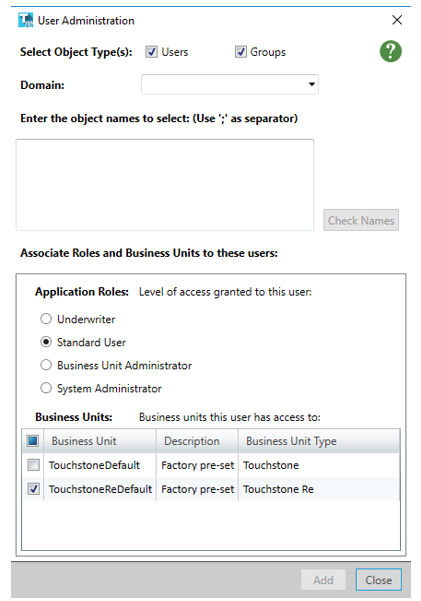Close the User Administration dialog with X
421x601 pixels.
click(397, 20)
